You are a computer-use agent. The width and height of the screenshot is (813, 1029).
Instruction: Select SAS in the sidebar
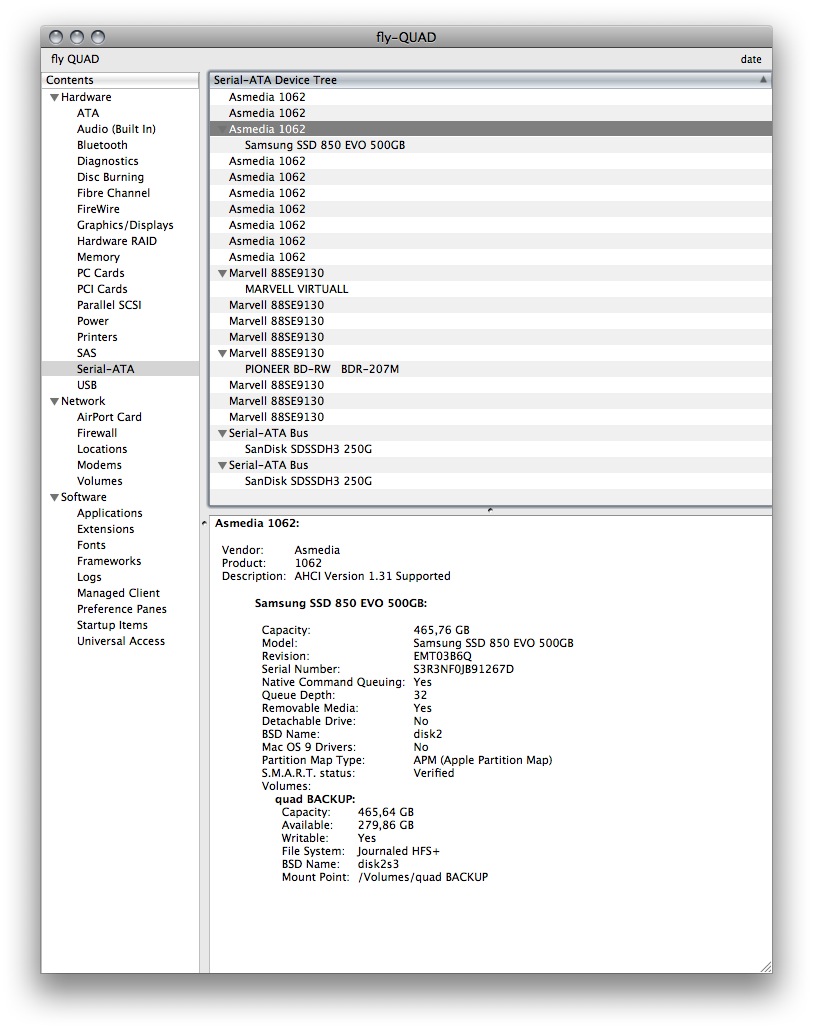[87, 353]
